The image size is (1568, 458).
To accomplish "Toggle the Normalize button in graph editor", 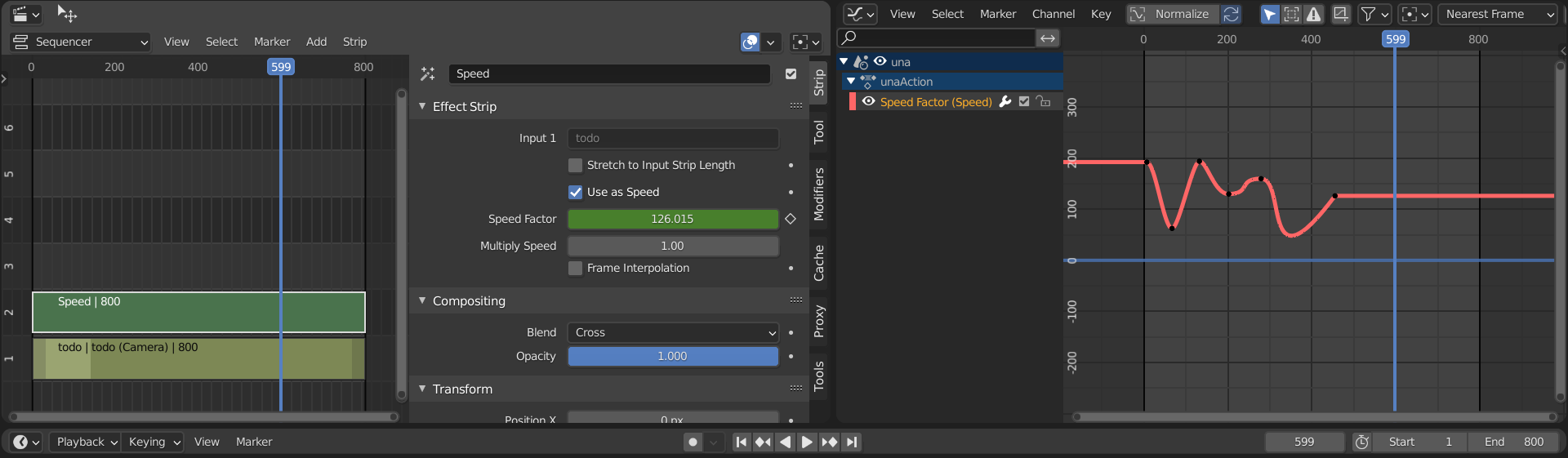I will click(1173, 14).
